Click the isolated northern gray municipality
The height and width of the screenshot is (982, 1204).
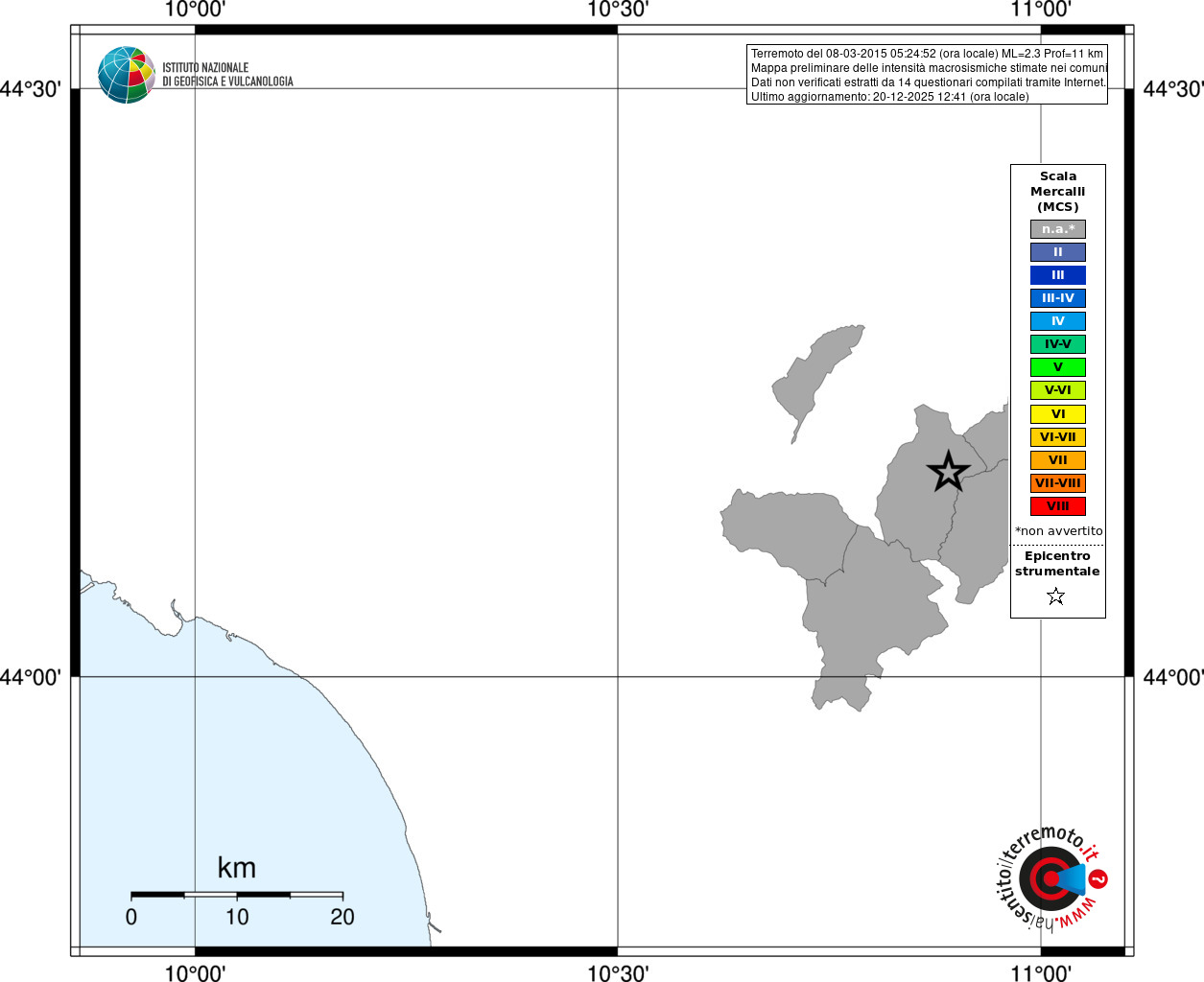pos(811,379)
